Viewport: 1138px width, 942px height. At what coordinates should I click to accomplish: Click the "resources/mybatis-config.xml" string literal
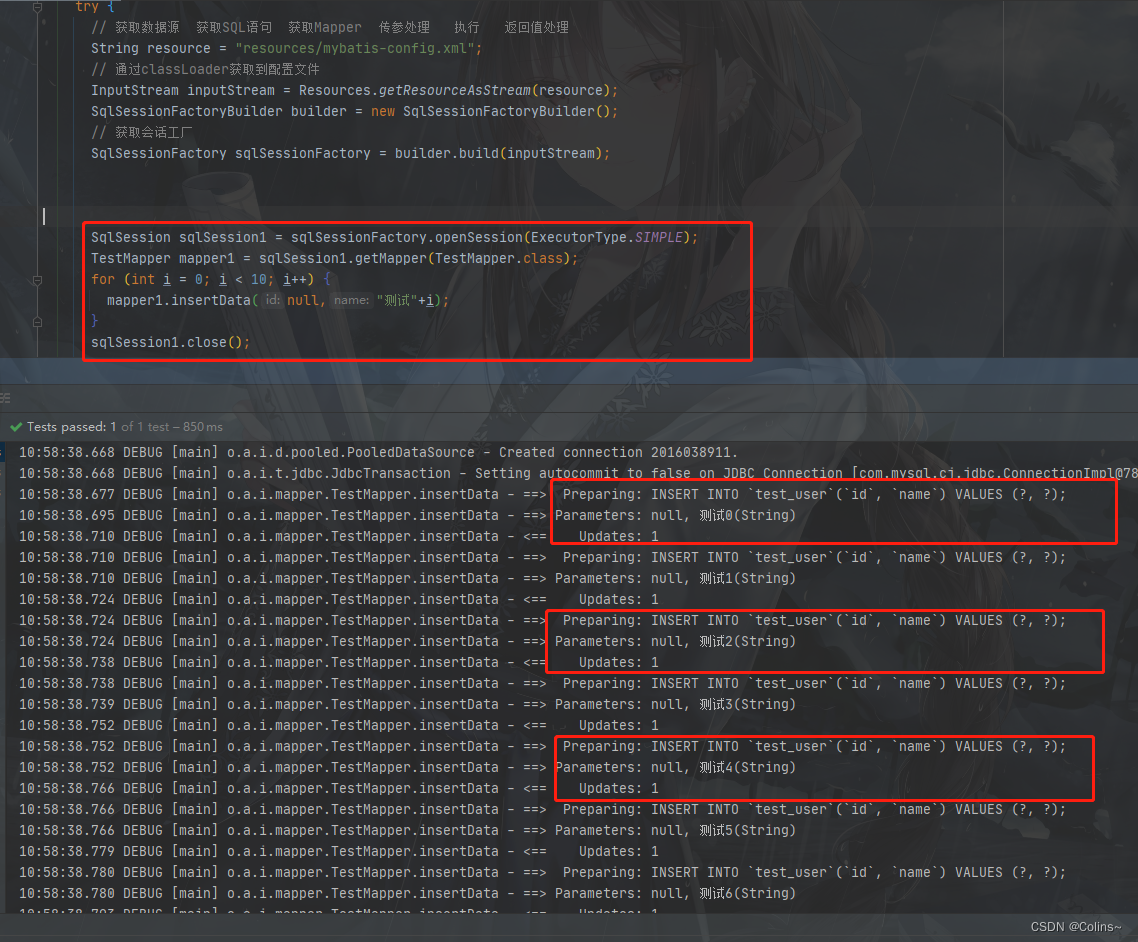coord(355,49)
